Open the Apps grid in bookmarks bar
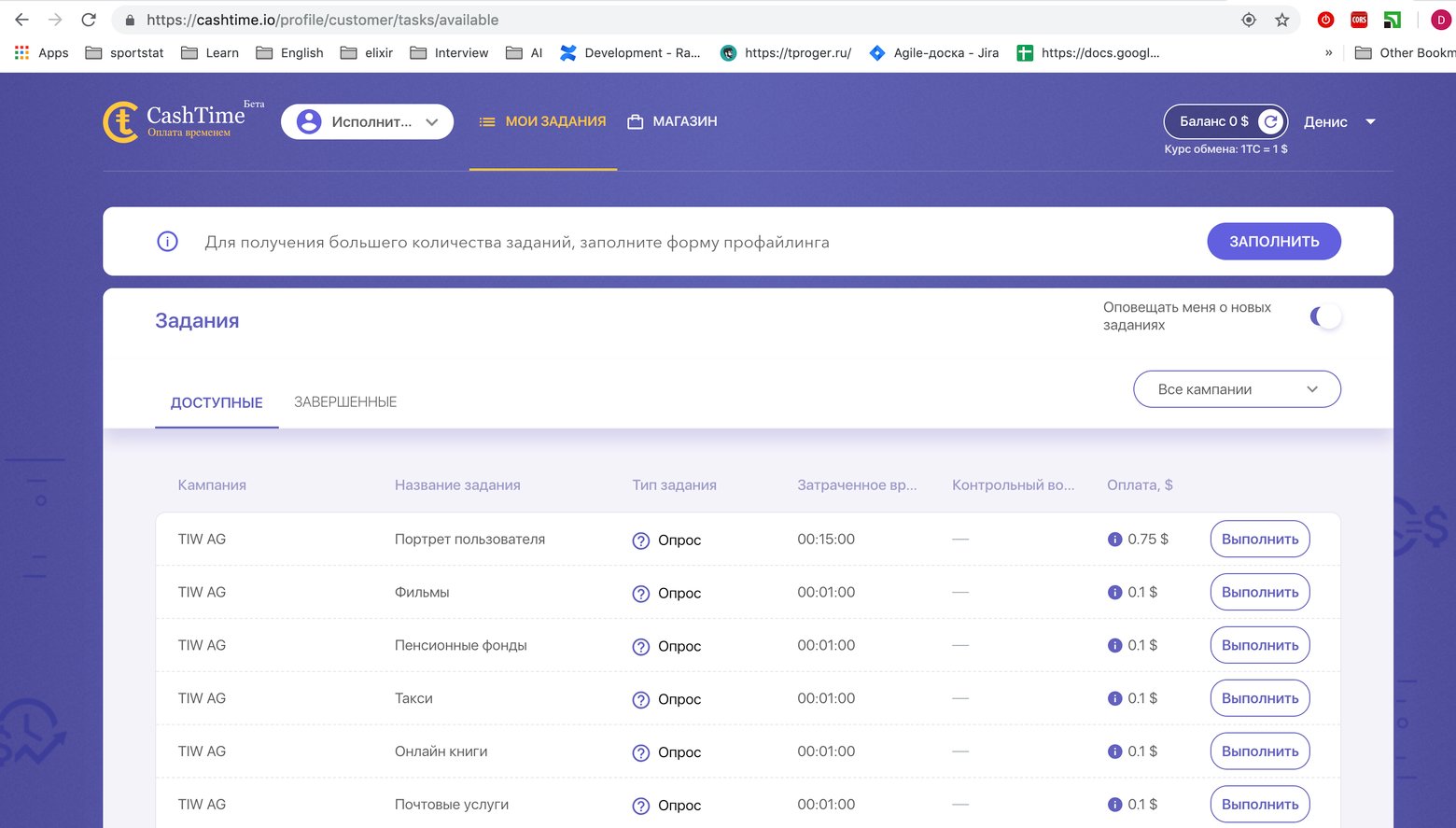 (42, 53)
